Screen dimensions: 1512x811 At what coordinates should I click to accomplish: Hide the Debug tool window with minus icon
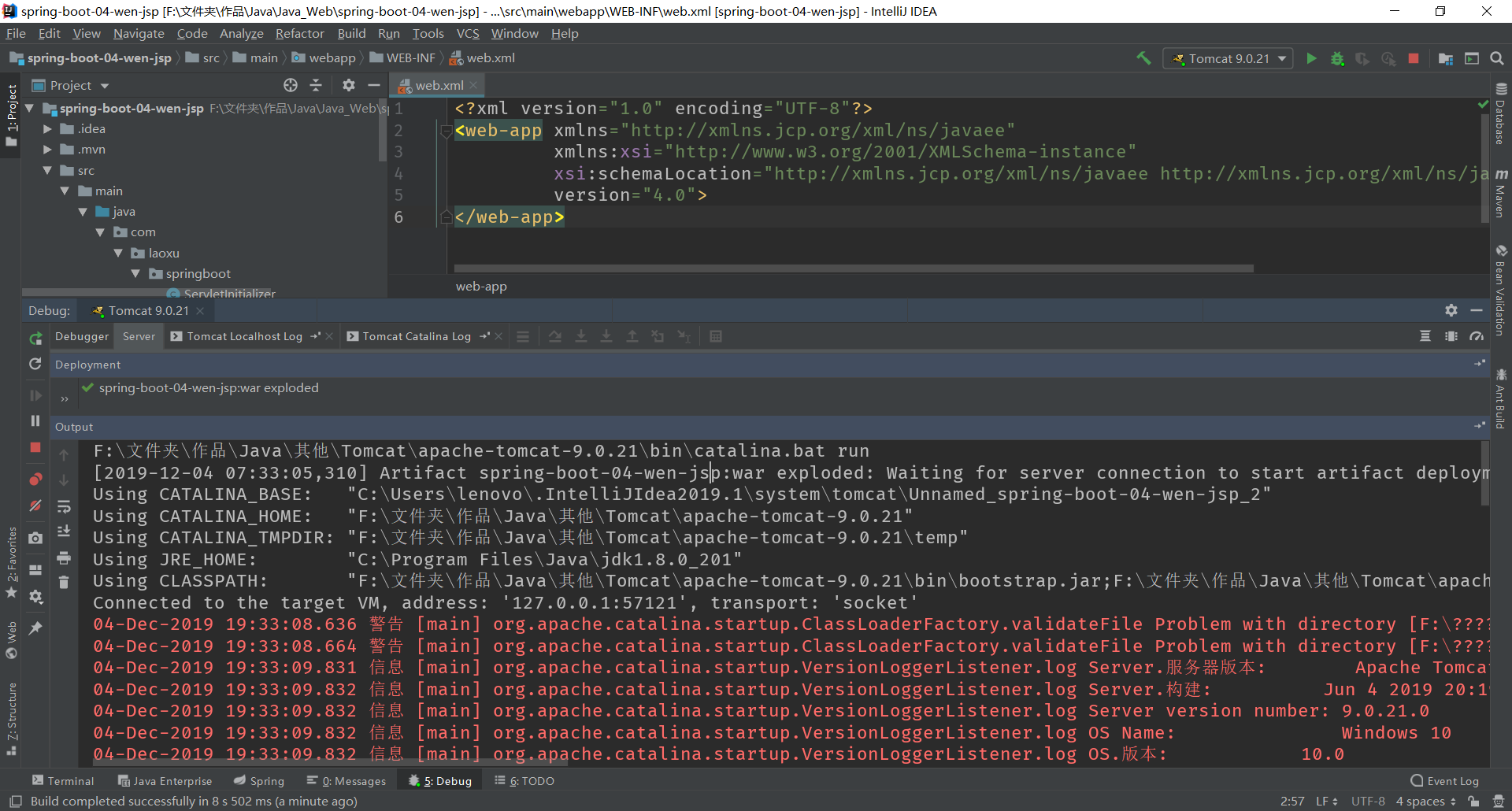coord(1477,310)
